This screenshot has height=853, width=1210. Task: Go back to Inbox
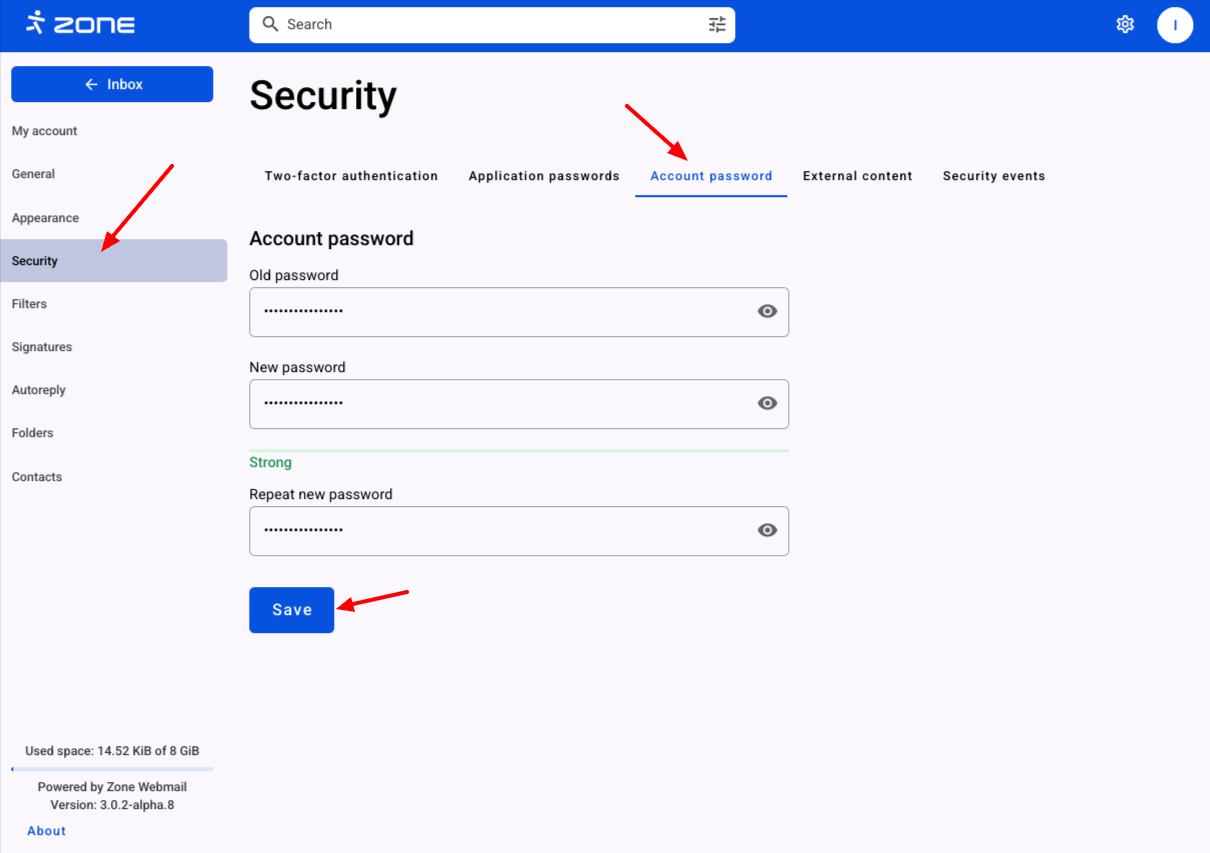(x=112, y=84)
